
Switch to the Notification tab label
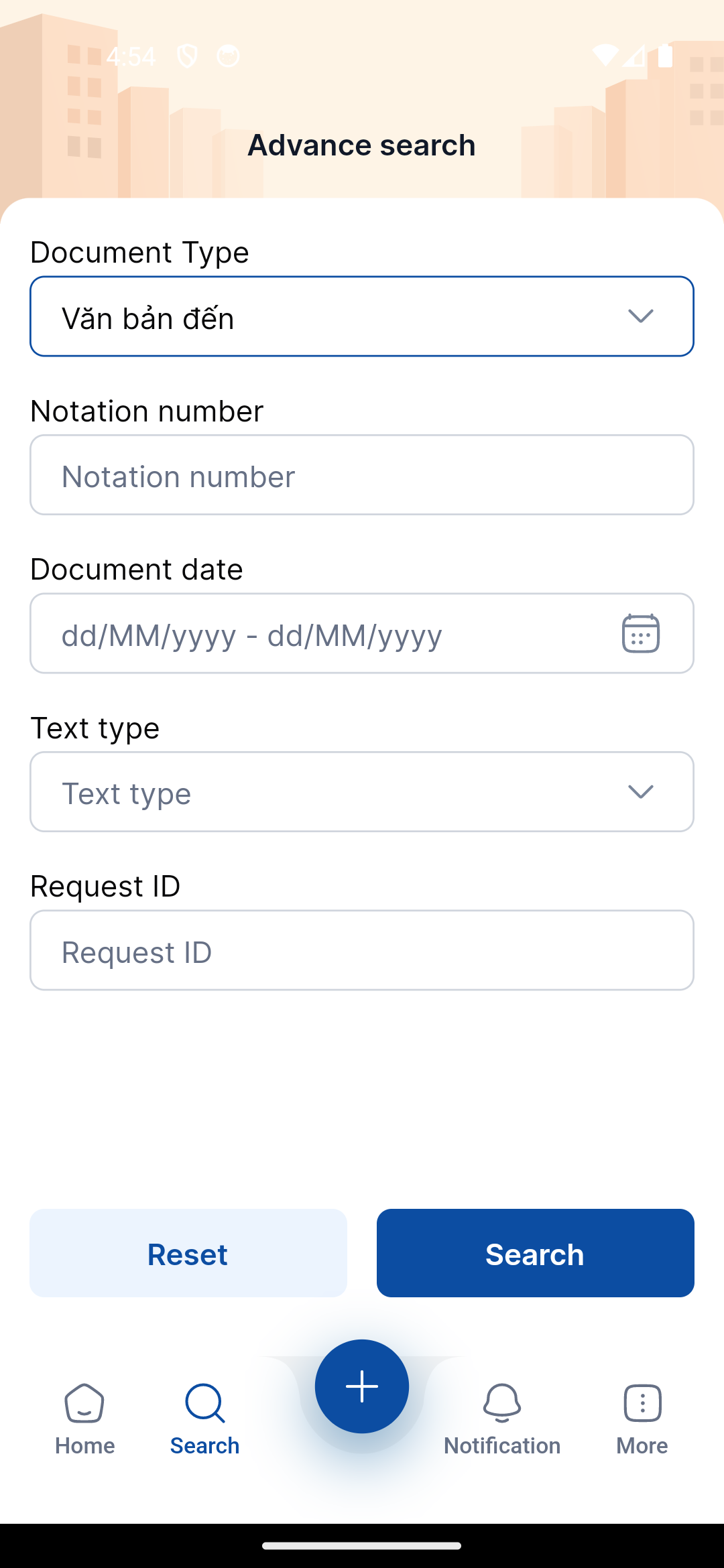coord(501,1446)
